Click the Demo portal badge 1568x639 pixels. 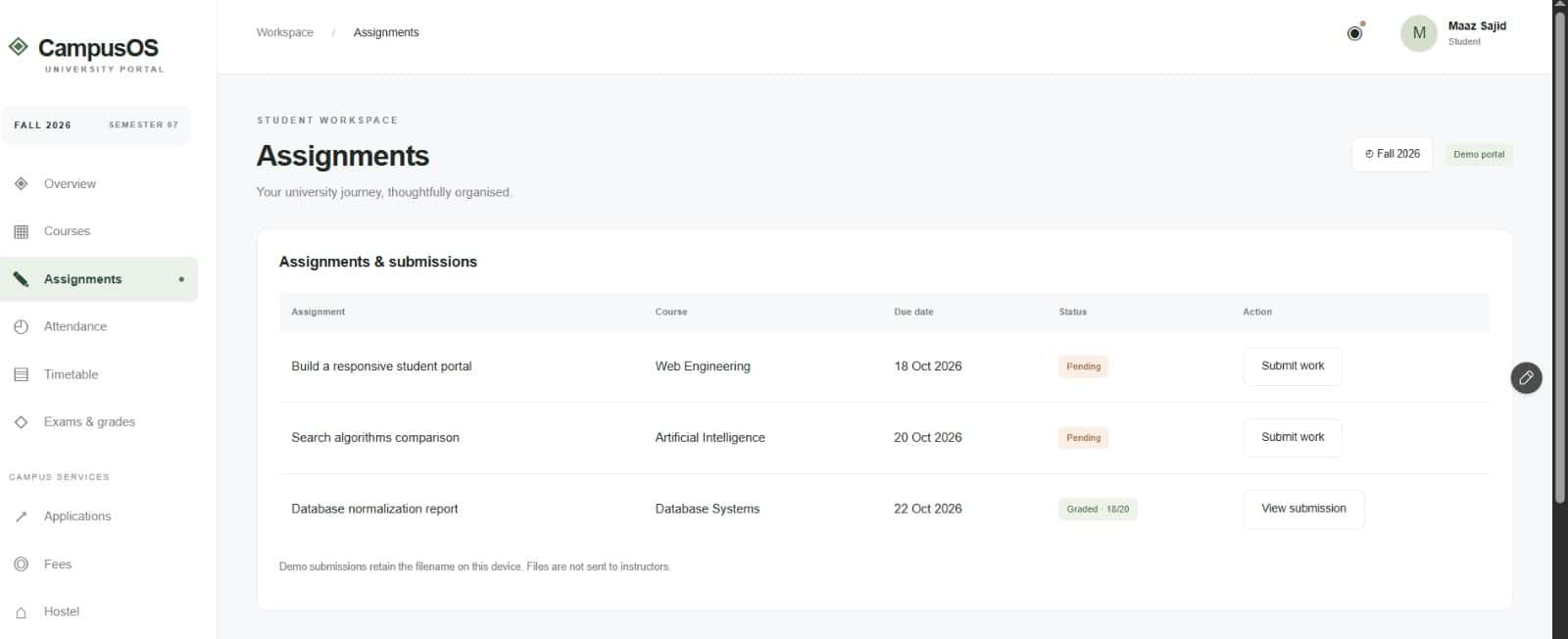(1479, 155)
